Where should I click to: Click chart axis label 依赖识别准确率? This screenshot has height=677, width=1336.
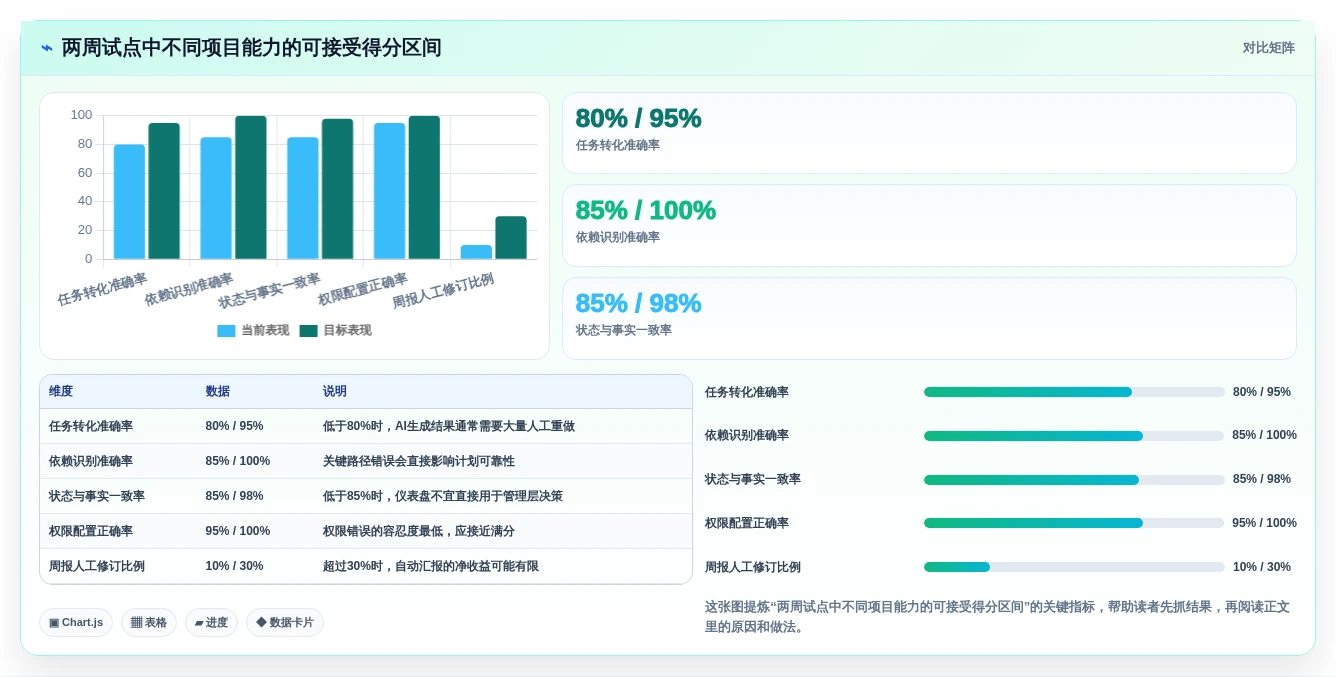point(189,289)
